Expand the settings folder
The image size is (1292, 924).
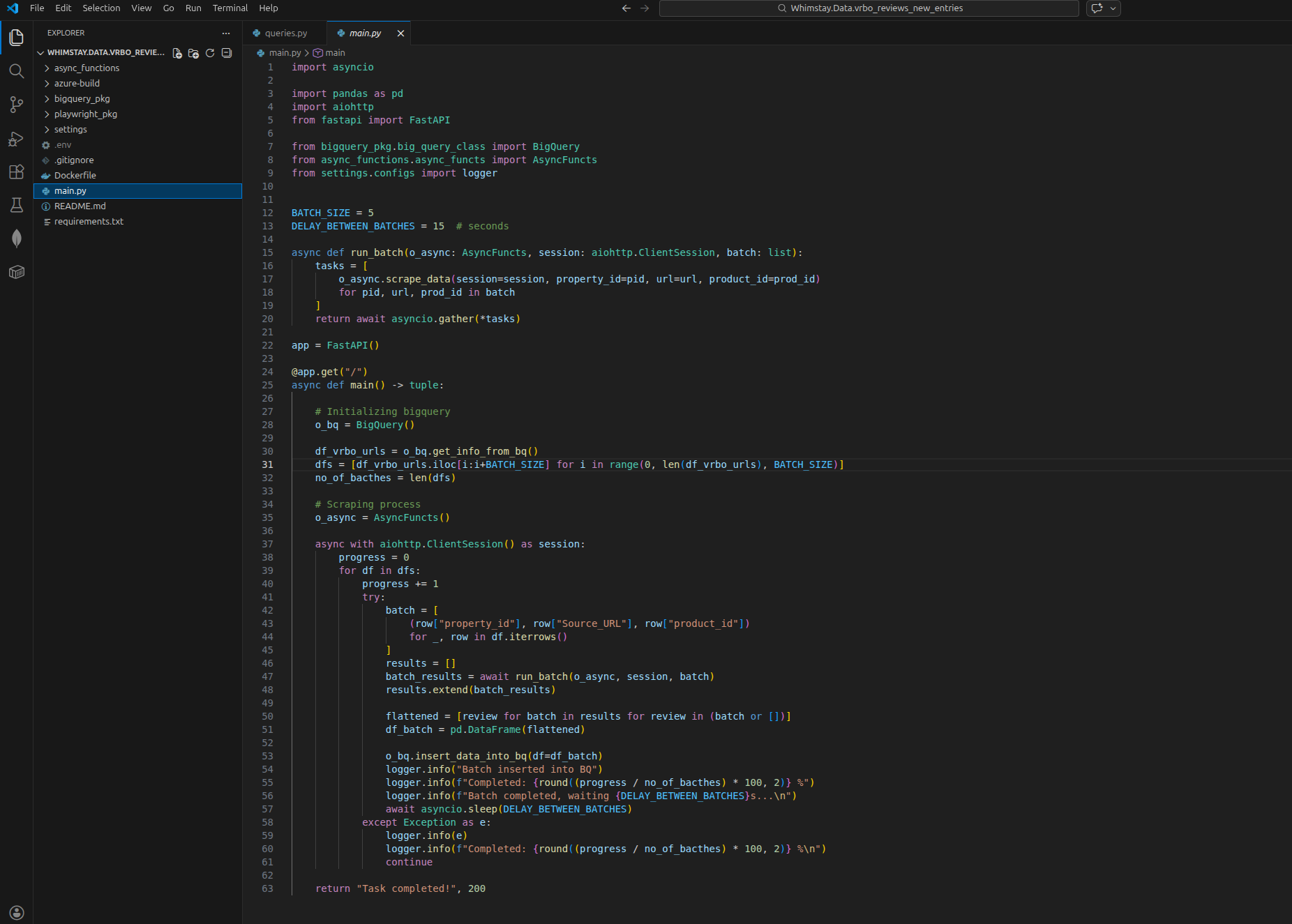72,129
